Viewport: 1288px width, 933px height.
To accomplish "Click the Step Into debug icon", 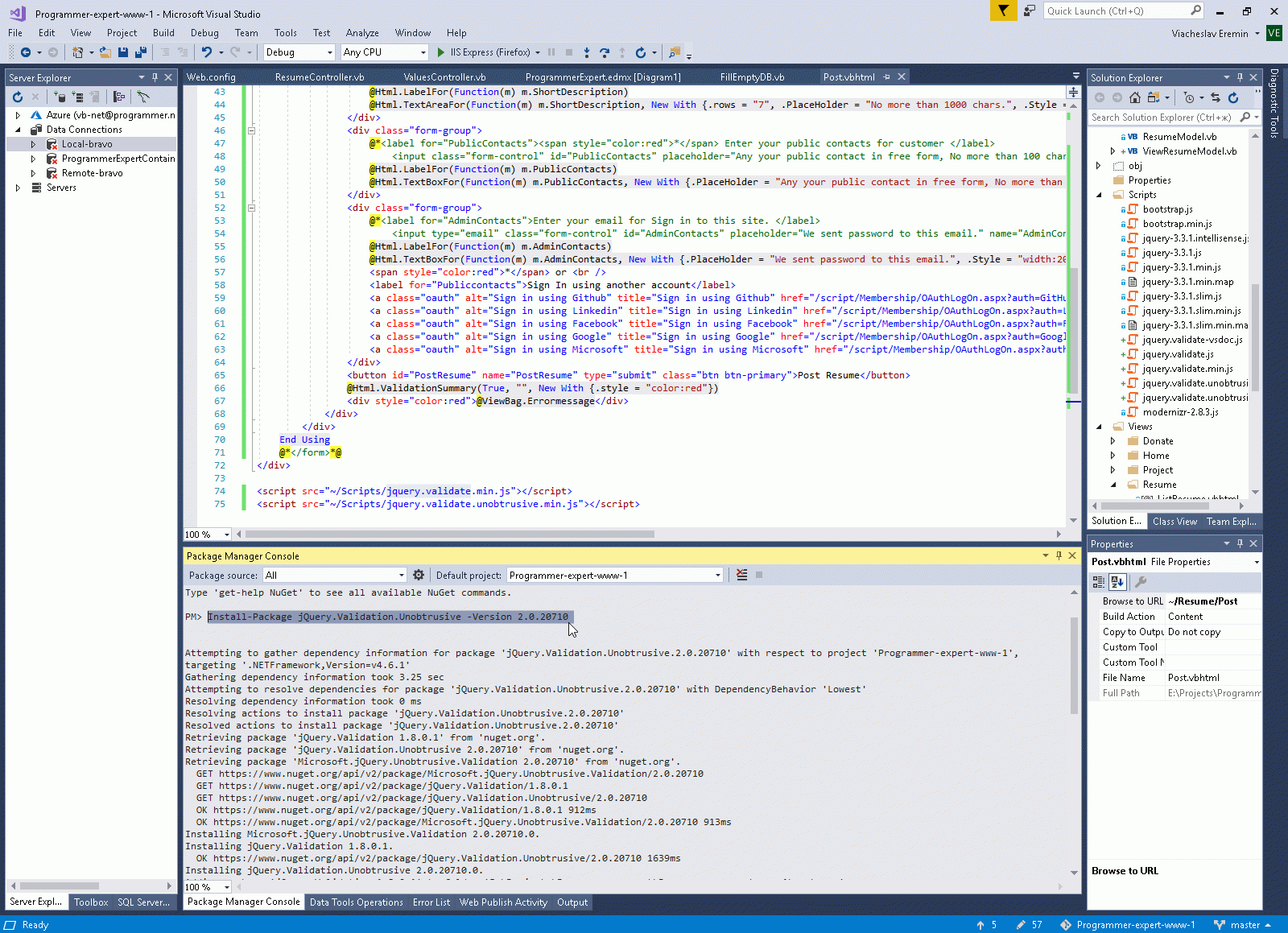I will pos(587,52).
